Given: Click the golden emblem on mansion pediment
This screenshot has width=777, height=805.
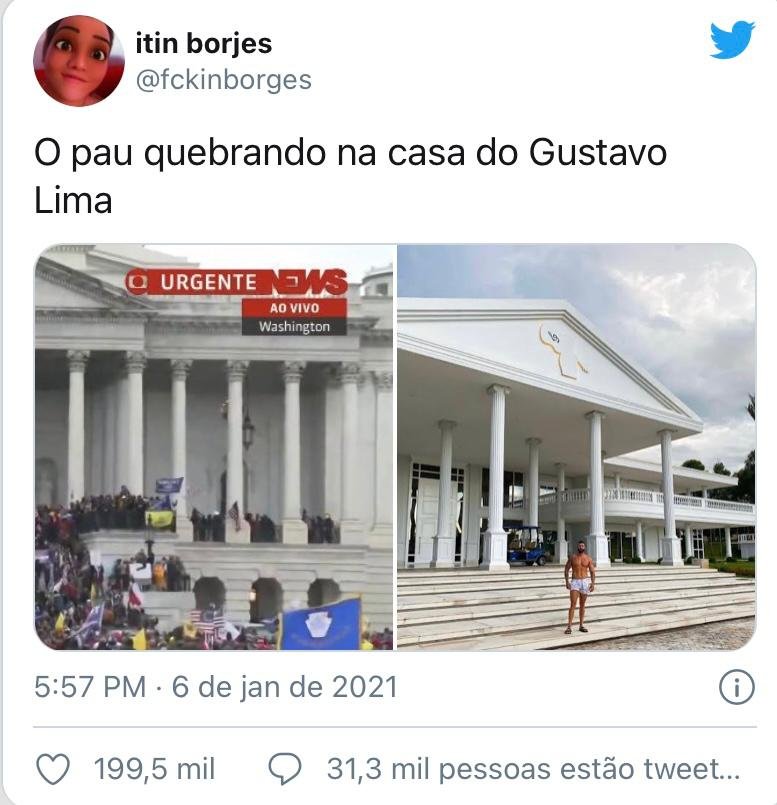Looking at the screenshot, I should (x=562, y=350).
